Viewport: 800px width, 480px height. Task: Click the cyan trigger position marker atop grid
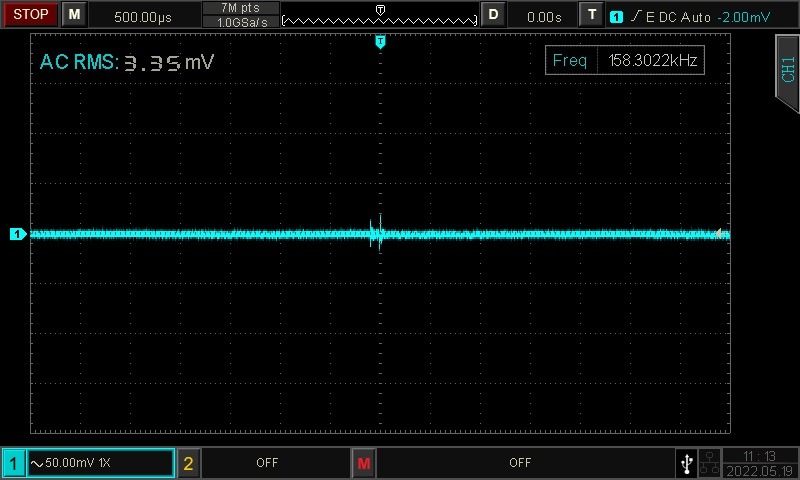[380, 42]
